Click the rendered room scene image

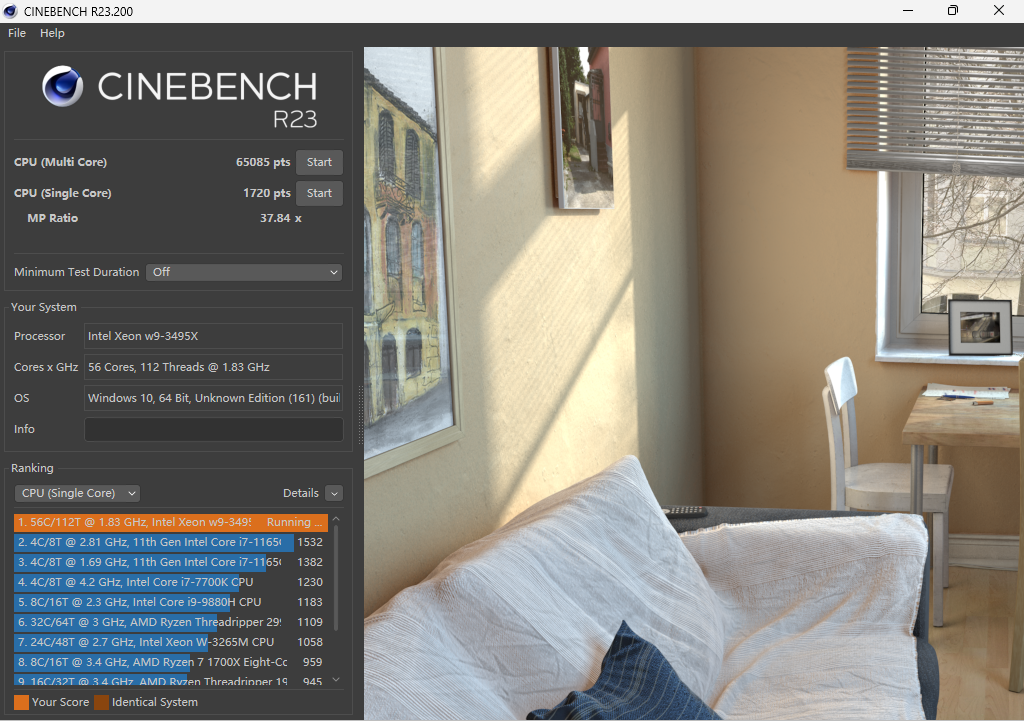694,383
